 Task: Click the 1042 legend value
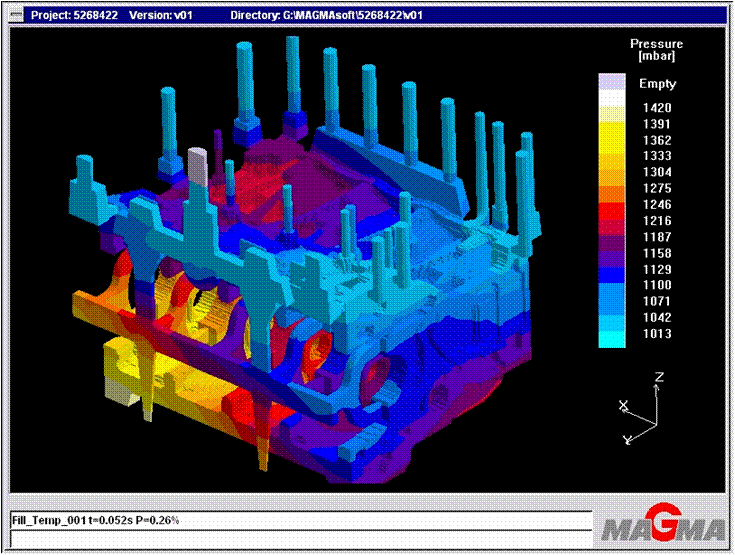tap(657, 318)
